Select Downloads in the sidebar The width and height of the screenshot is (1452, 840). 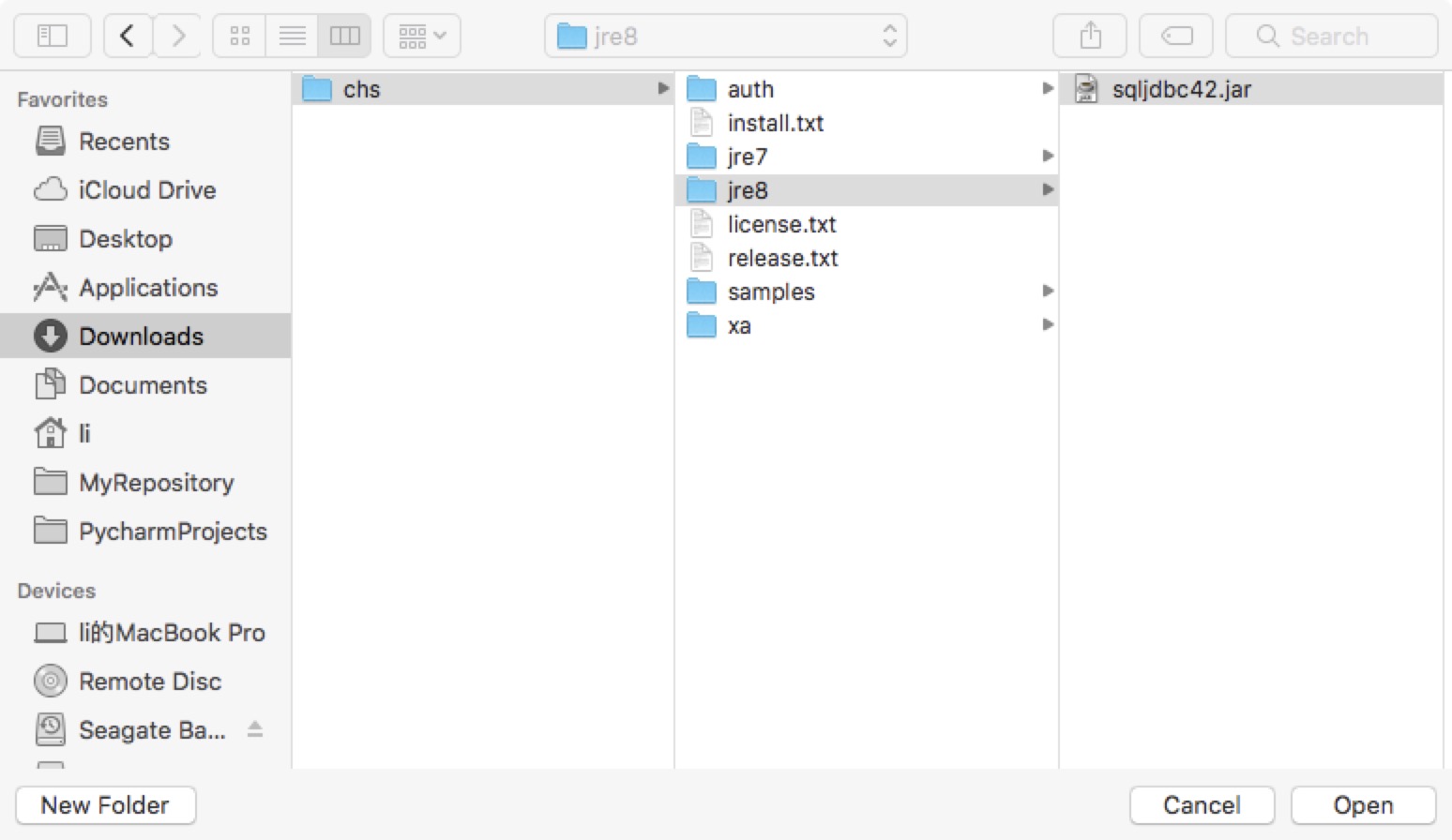(x=145, y=336)
